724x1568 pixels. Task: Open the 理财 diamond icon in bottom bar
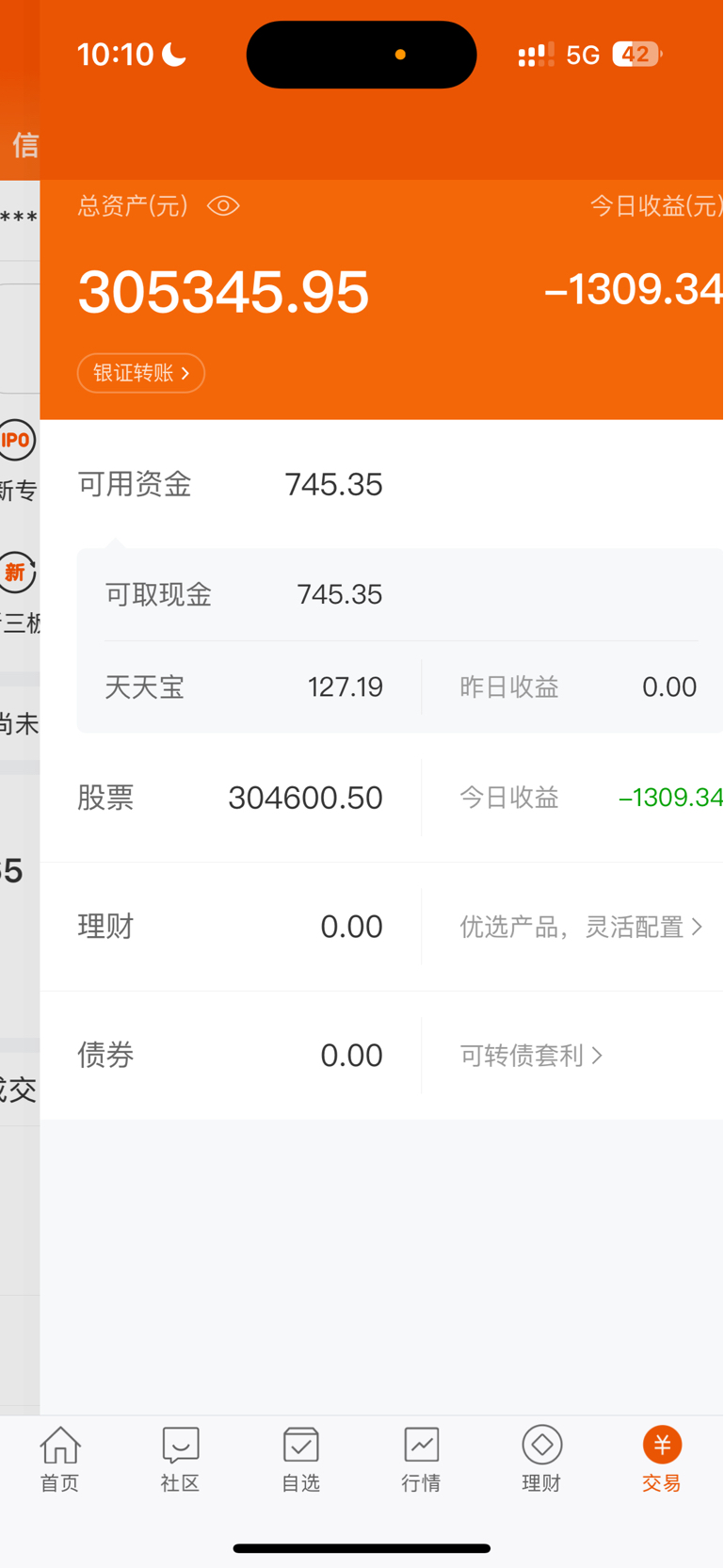coord(541,1458)
